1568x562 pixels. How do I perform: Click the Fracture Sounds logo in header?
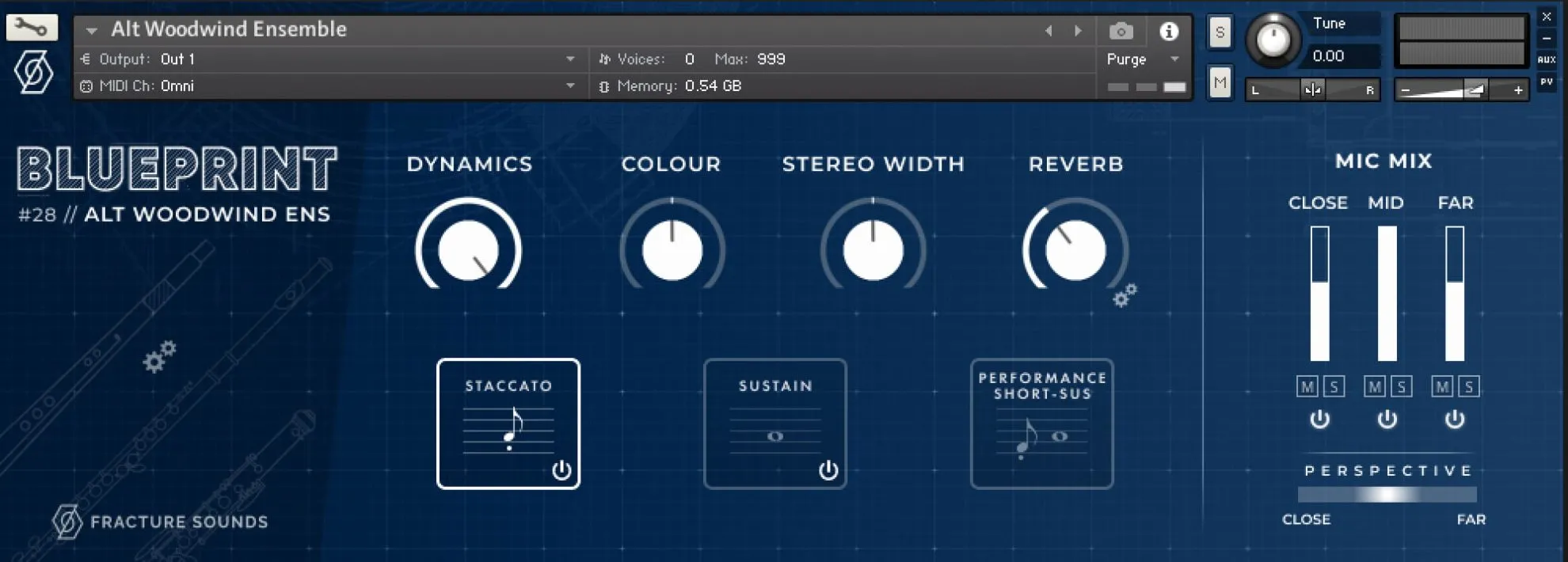point(34,72)
